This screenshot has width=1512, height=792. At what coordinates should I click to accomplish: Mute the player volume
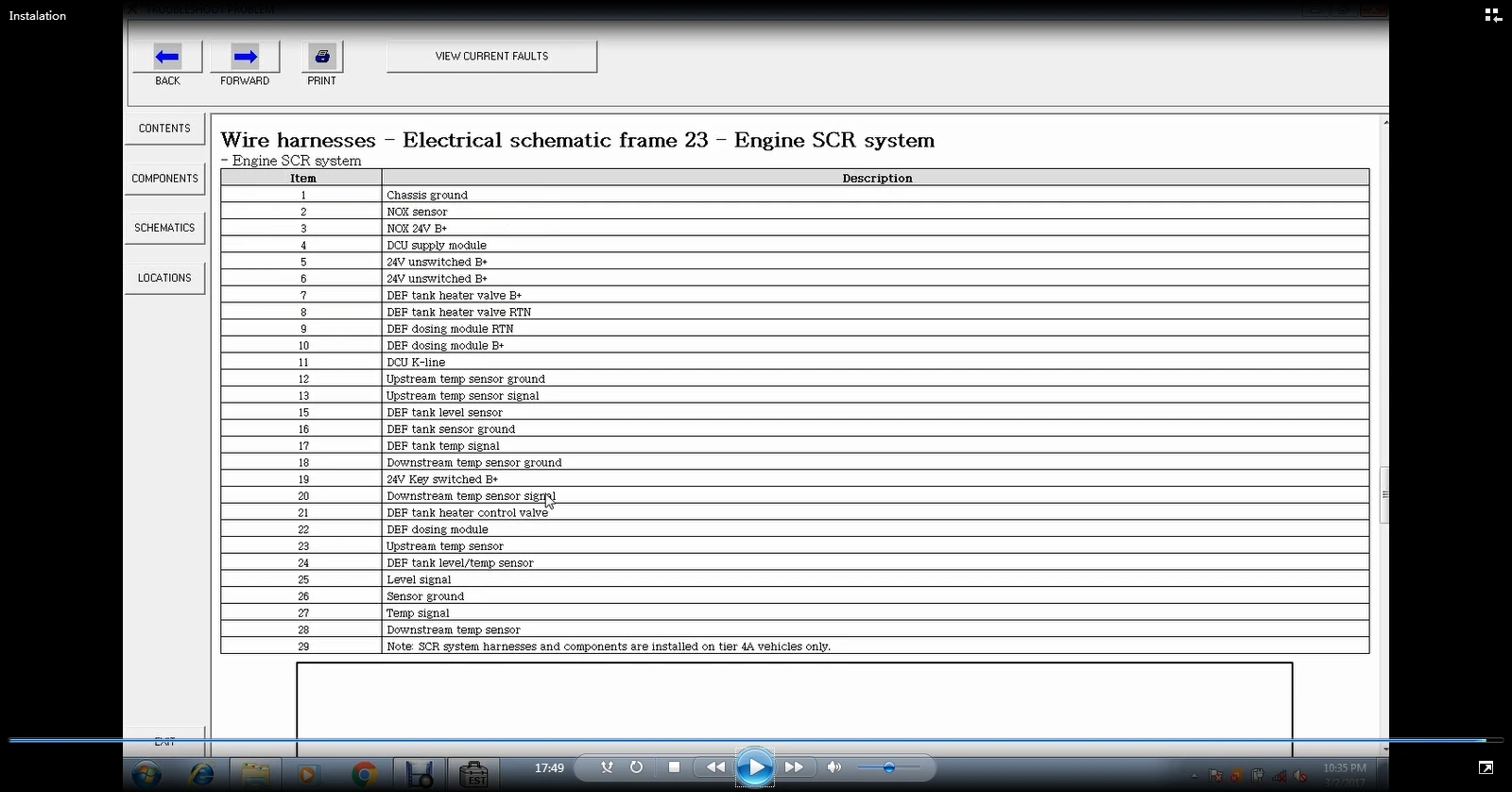pyautogui.click(x=833, y=767)
